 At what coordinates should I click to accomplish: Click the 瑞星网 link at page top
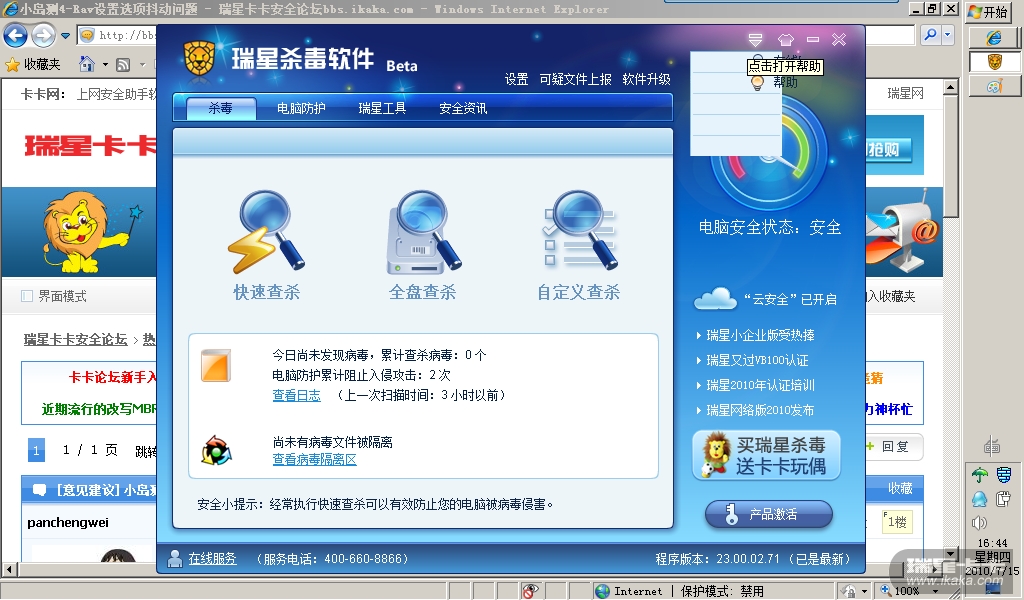[905, 93]
